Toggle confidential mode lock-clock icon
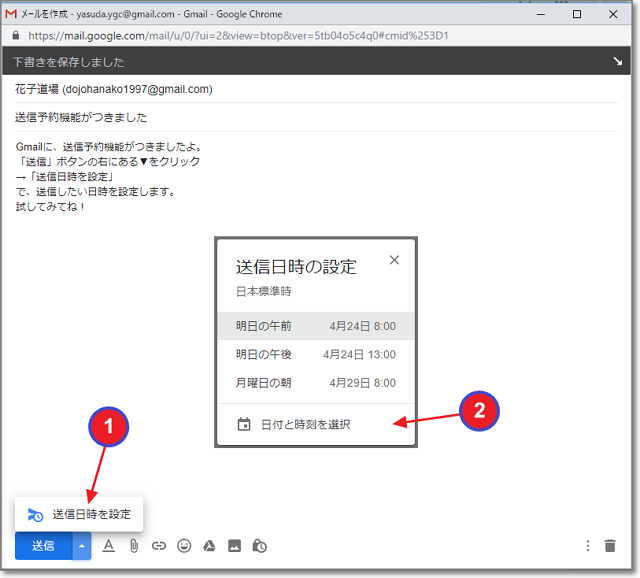Viewport: 640px width, 578px height. [260, 546]
